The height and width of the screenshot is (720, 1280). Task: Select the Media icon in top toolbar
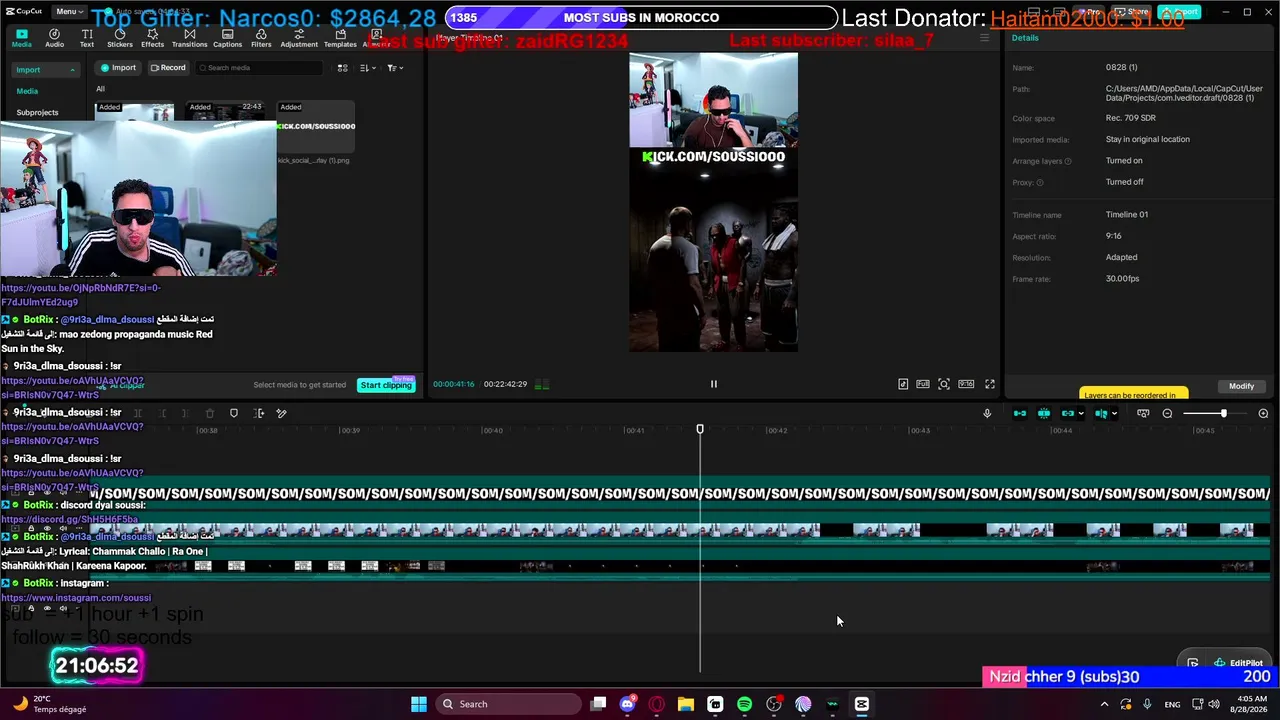pos(21,38)
